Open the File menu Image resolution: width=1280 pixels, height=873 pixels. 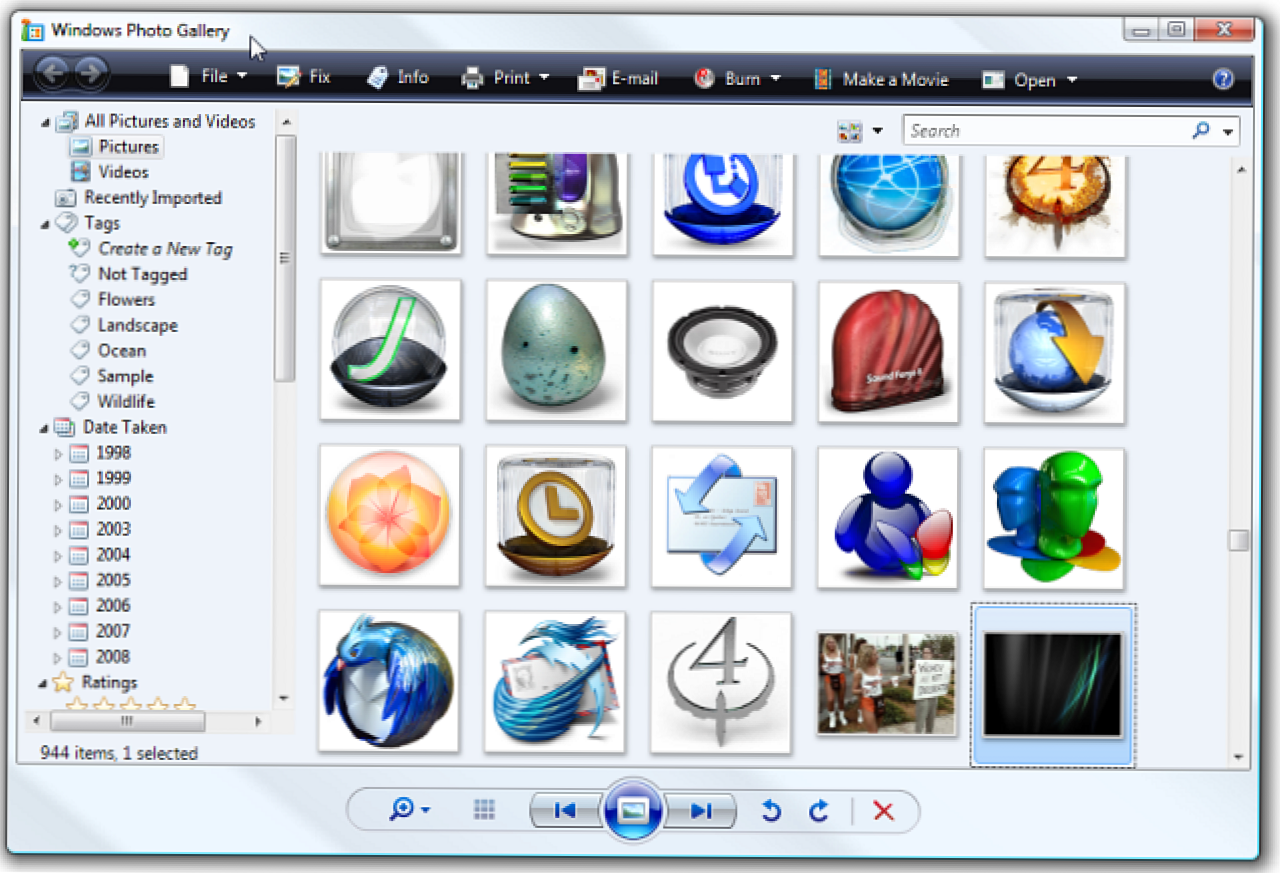point(208,77)
